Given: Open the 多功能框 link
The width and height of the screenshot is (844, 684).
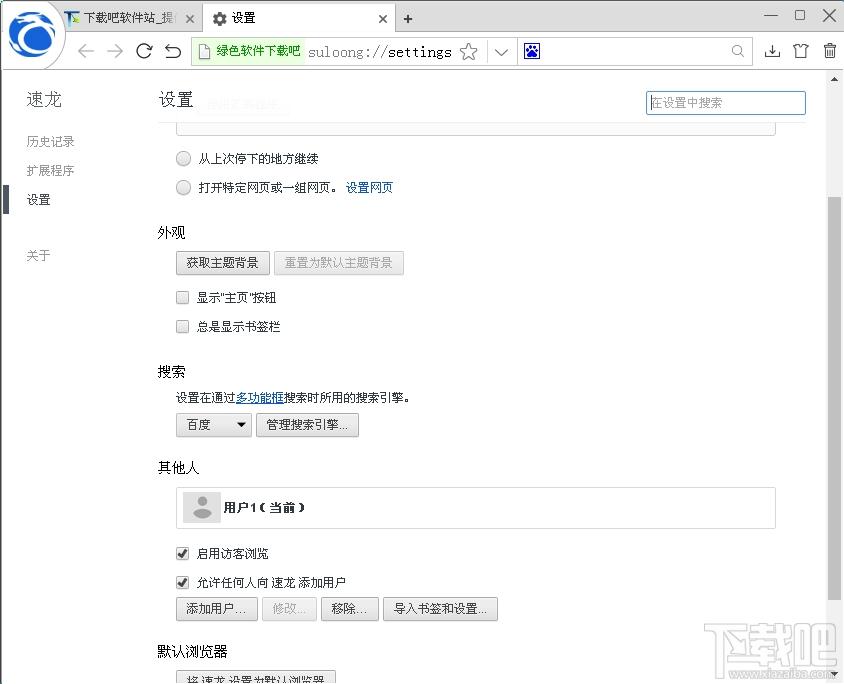Looking at the screenshot, I should pyautogui.click(x=260, y=398).
